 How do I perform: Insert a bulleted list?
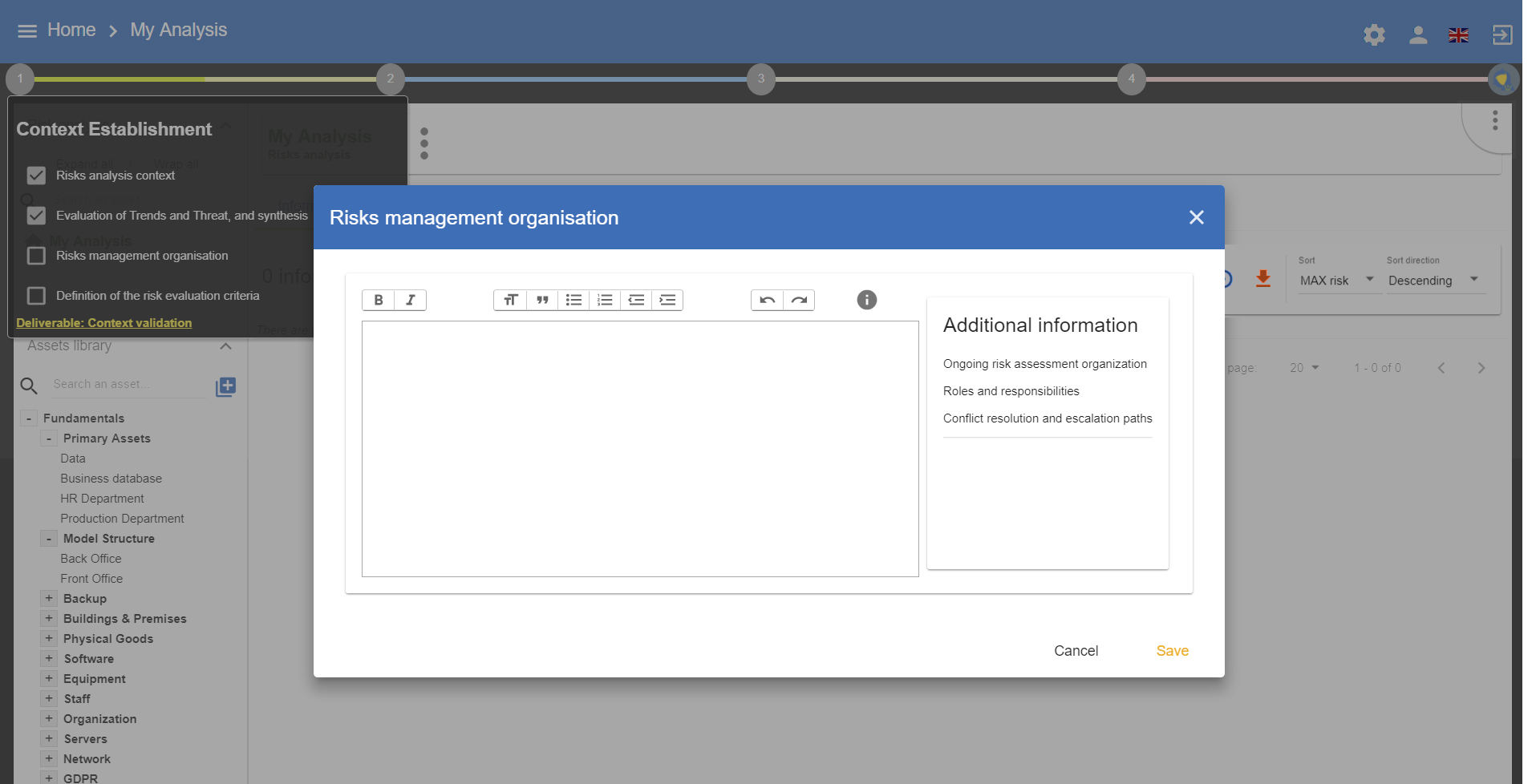click(x=573, y=300)
